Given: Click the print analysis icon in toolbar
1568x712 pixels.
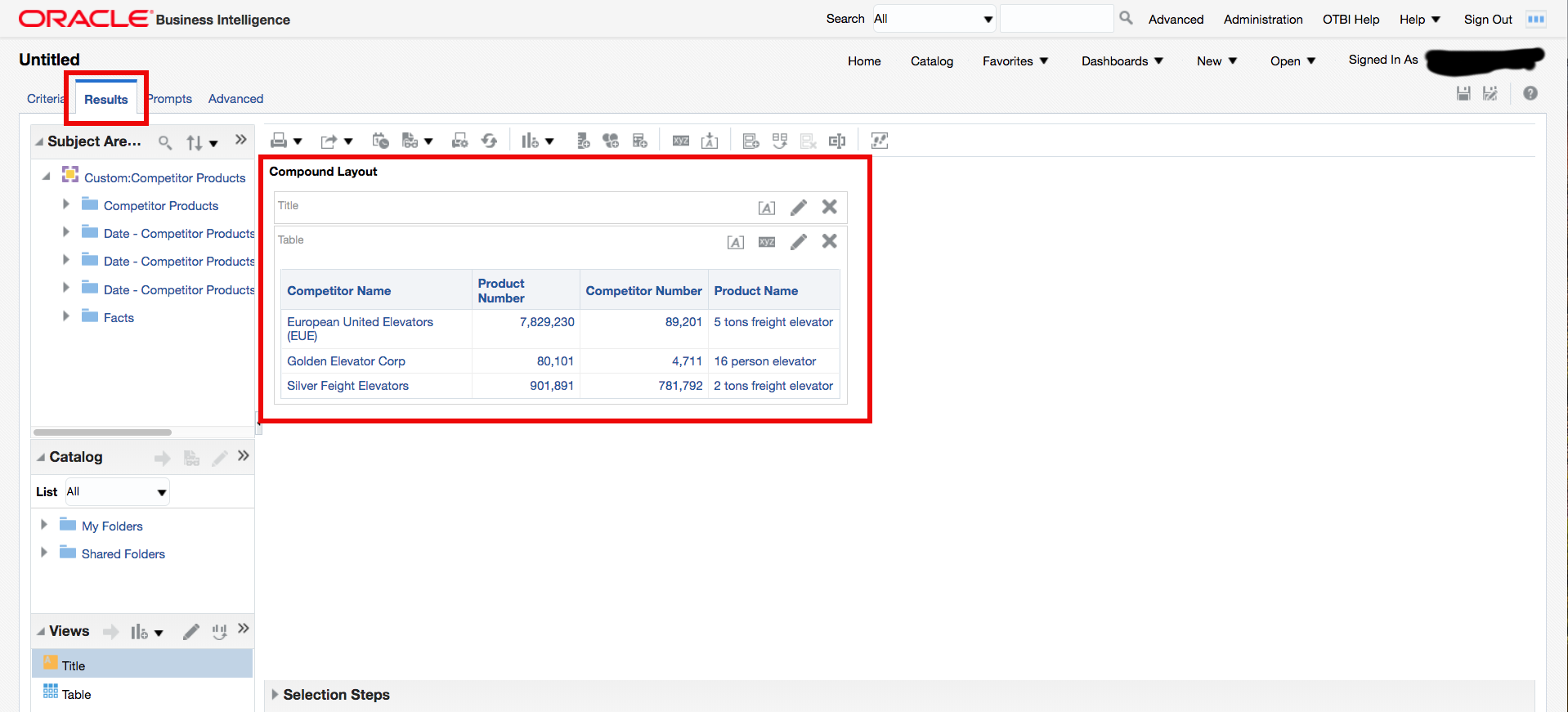Looking at the screenshot, I should [x=279, y=141].
